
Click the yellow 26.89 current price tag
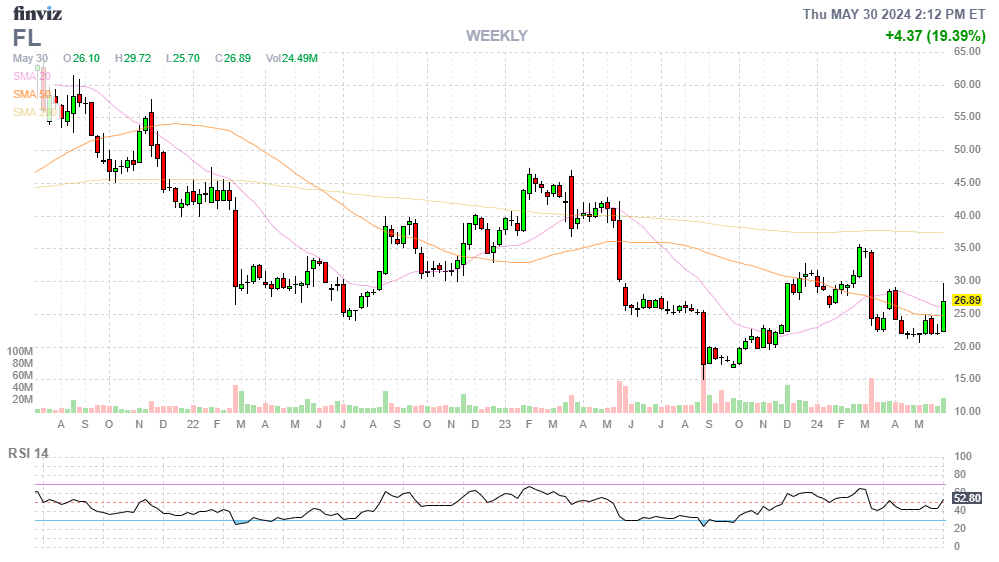965,300
